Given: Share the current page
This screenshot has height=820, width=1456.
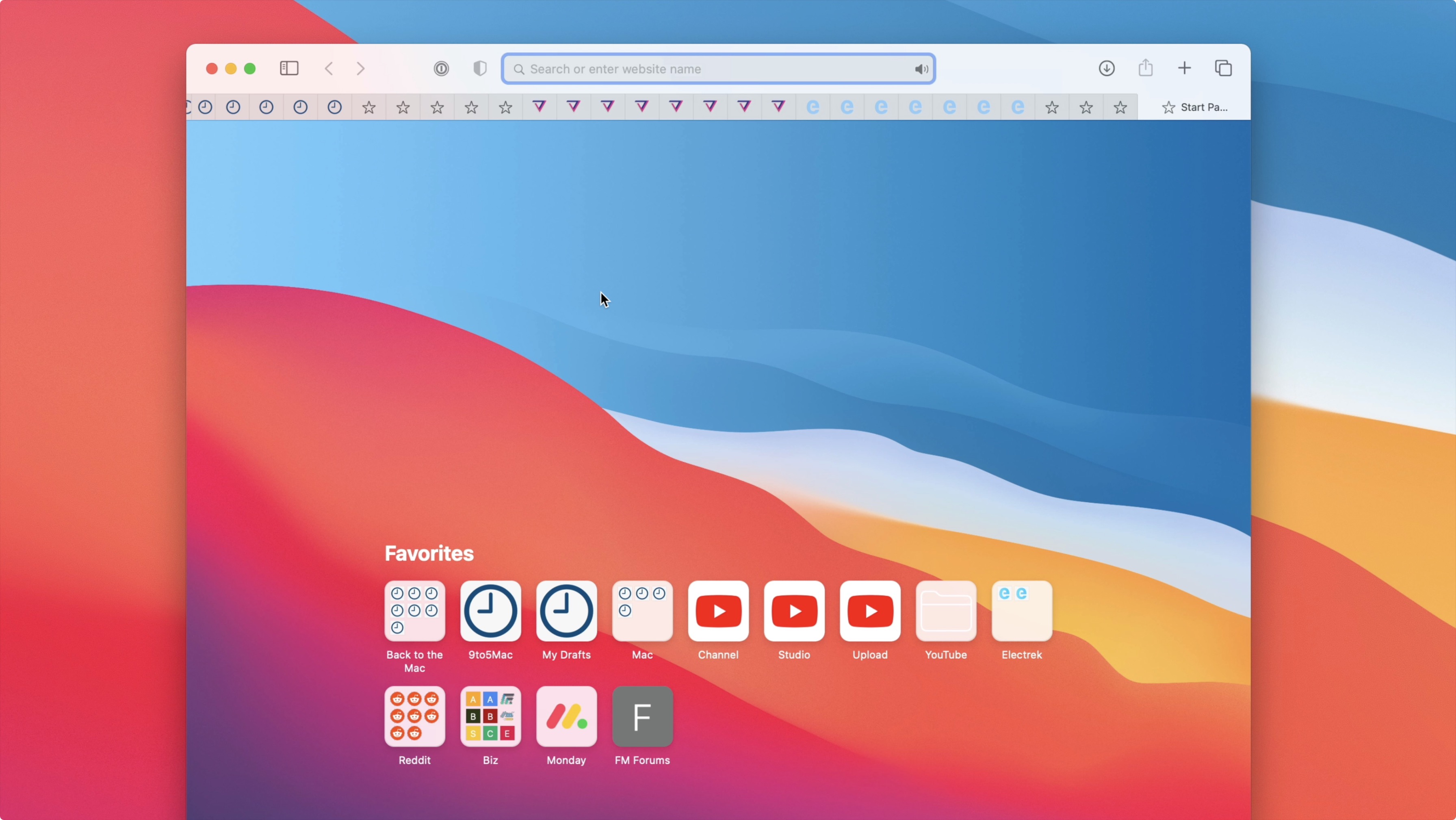Looking at the screenshot, I should pyautogui.click(x=1145, y=68).
